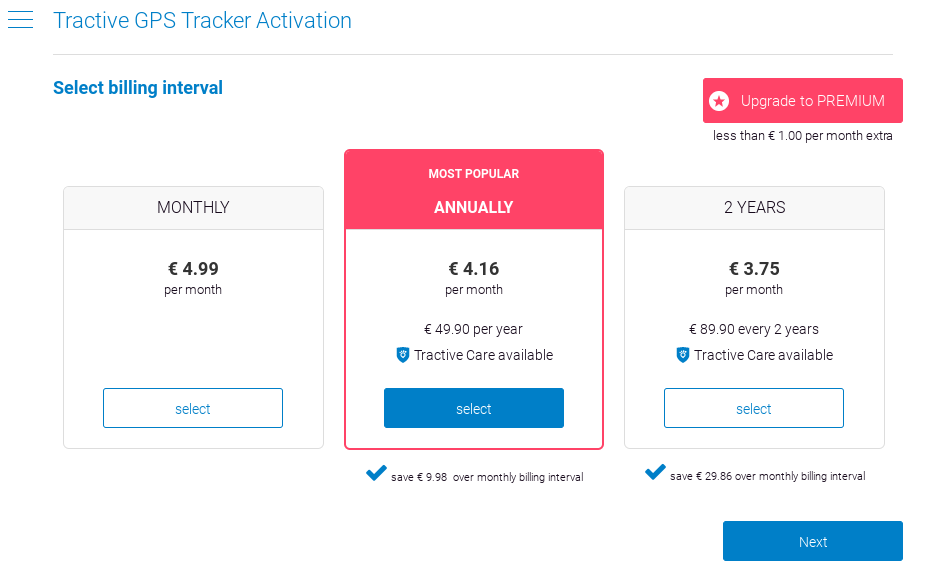The height and width of the screenshot is (579, 926).
Task: Click the 2 YEARS plan header
Action: (x=754, y=208)
